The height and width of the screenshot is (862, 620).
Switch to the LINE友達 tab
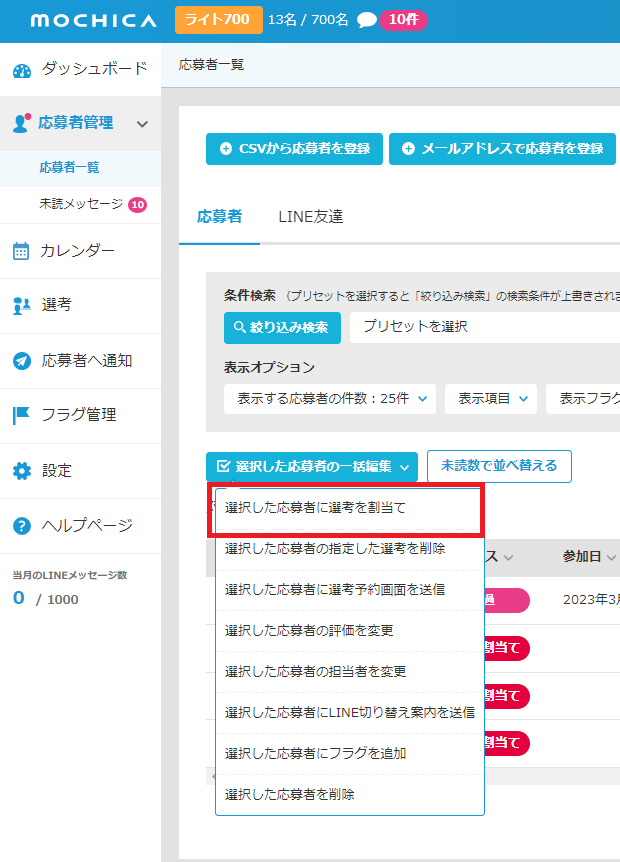[310, 216]
